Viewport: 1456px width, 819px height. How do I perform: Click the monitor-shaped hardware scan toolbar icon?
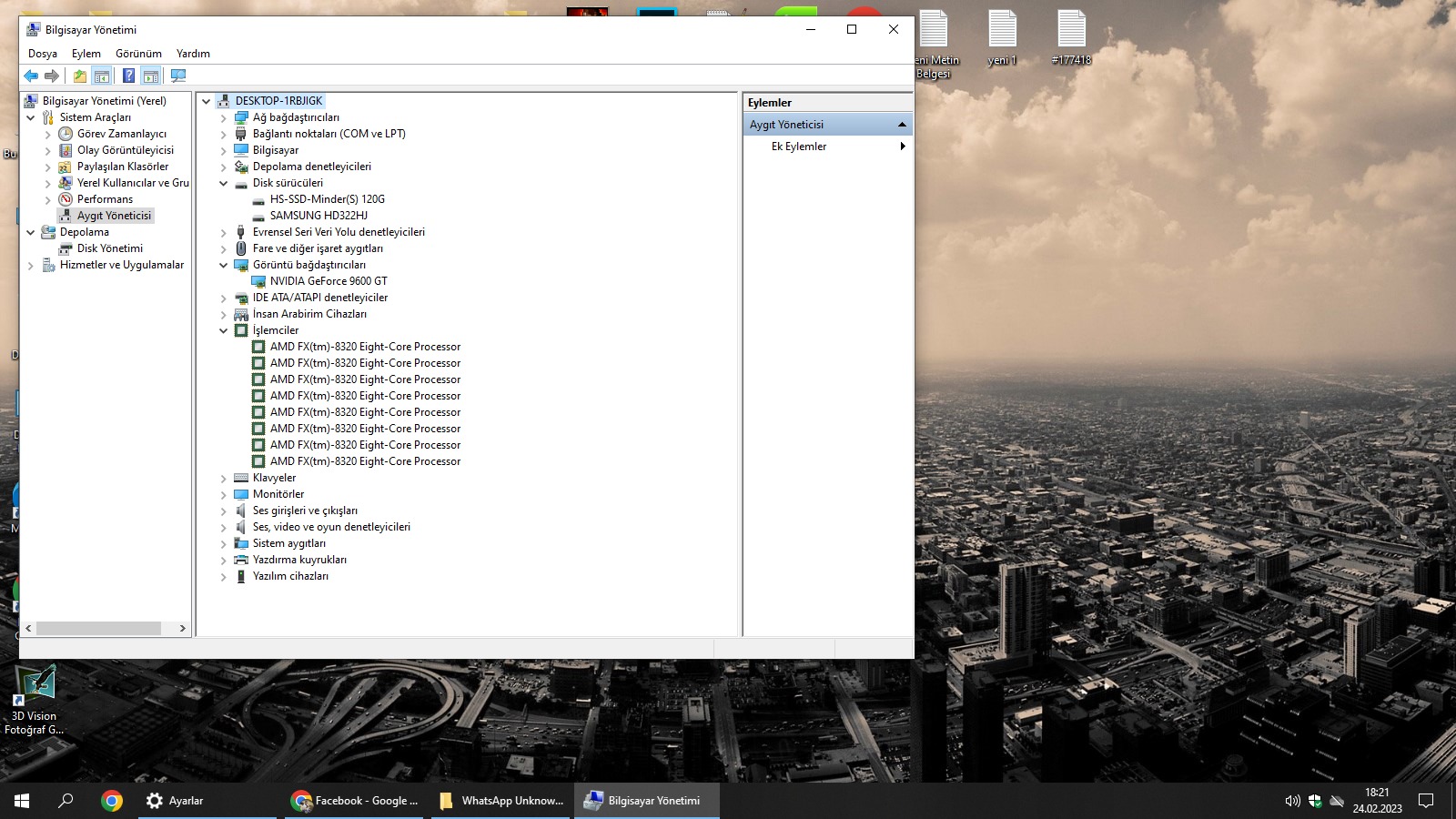click(178, 76)
